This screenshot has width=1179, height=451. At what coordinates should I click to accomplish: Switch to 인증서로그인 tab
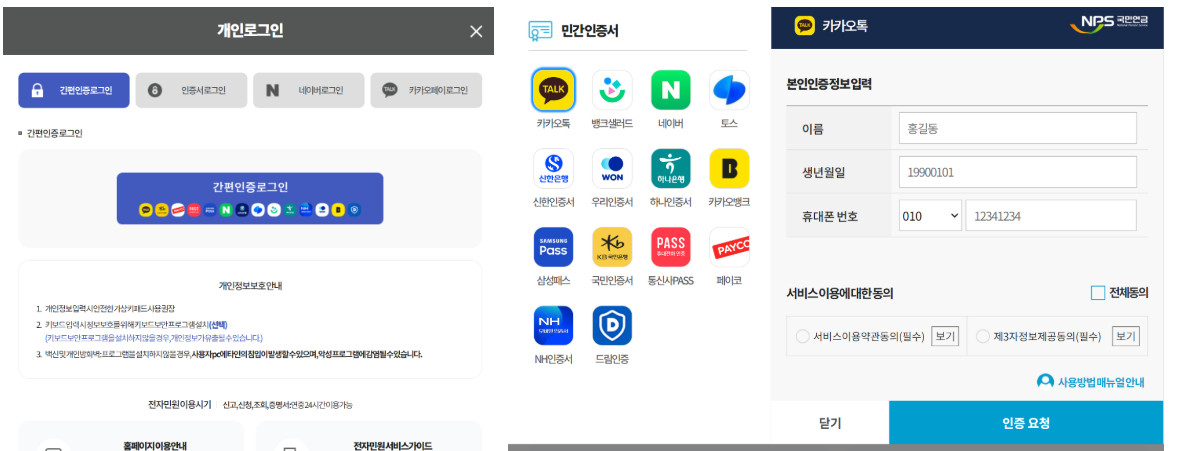tap(191, 90)
